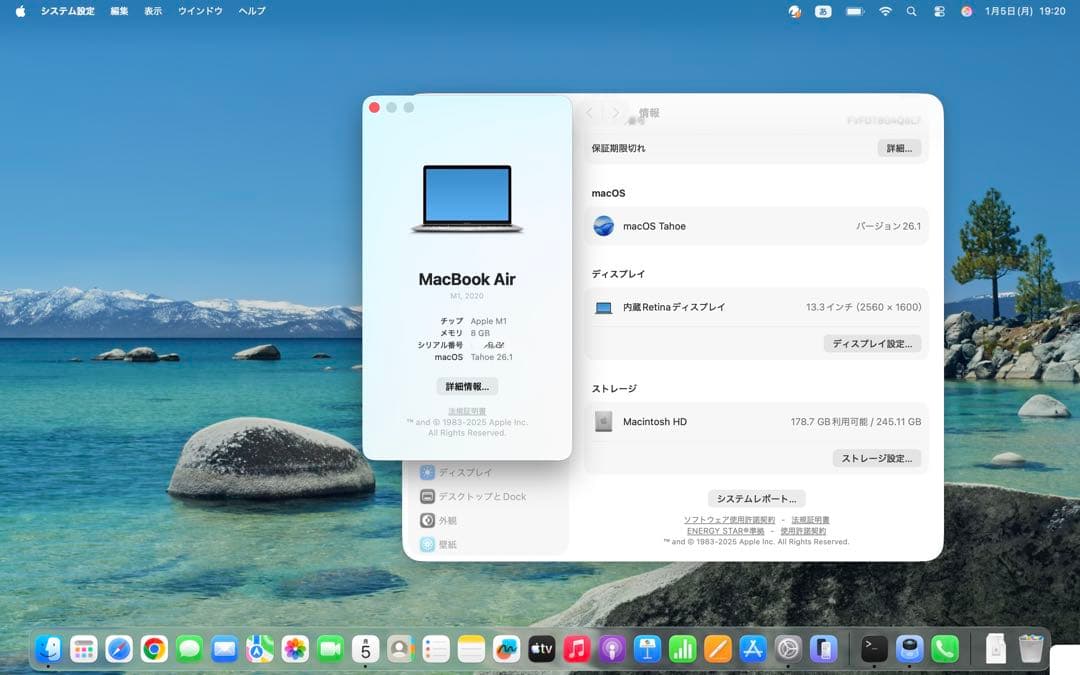Select ディスプレイ in the settings sidebar
Image resolution: width=1080 pixels, height=675 pixels.
457,472
